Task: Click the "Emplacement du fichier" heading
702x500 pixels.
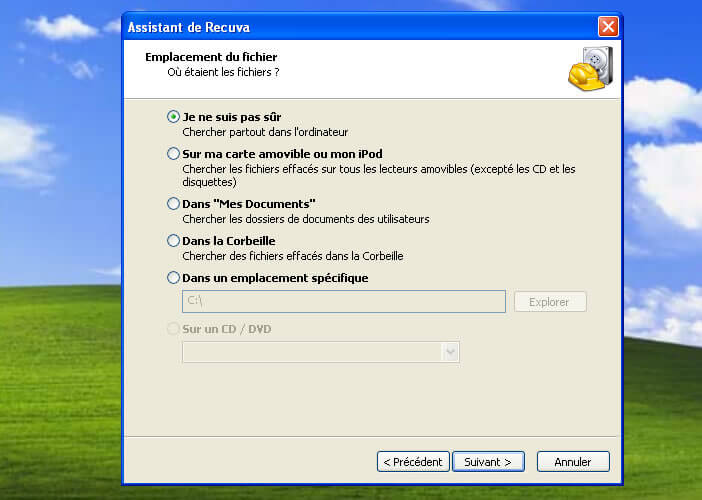Action: [x=211, y=57]
